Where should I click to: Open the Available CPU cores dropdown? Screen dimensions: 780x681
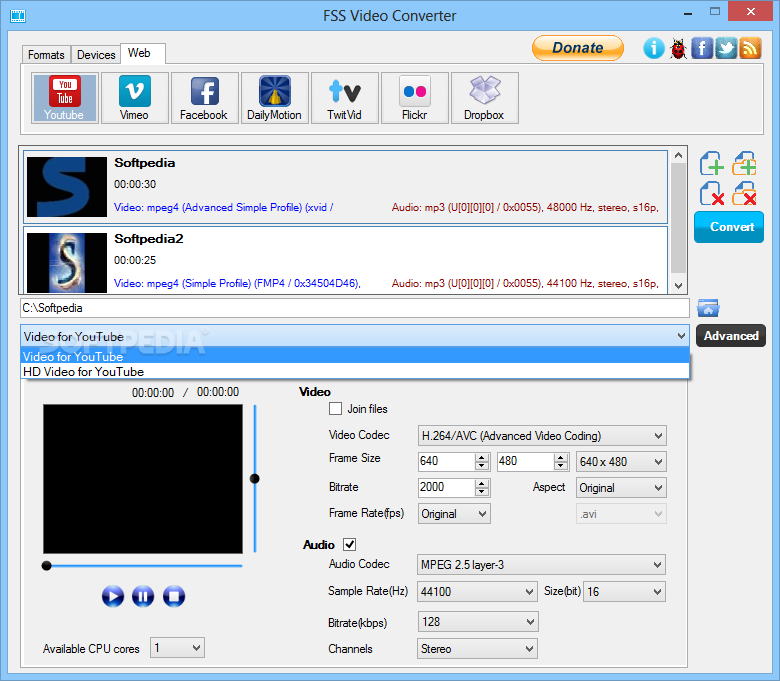[177, 648]
